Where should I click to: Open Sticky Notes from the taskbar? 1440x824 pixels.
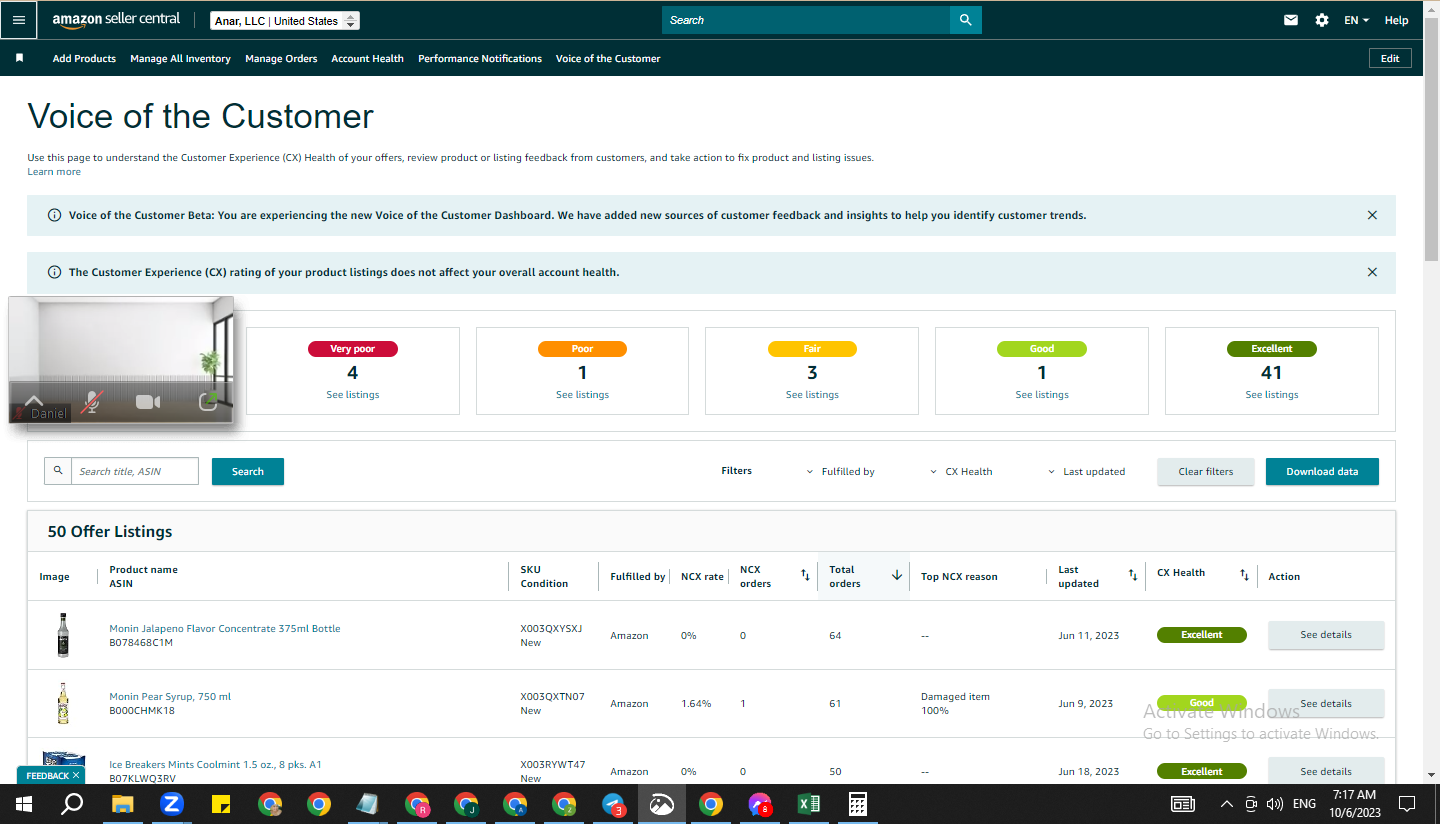tap(221, 804)
